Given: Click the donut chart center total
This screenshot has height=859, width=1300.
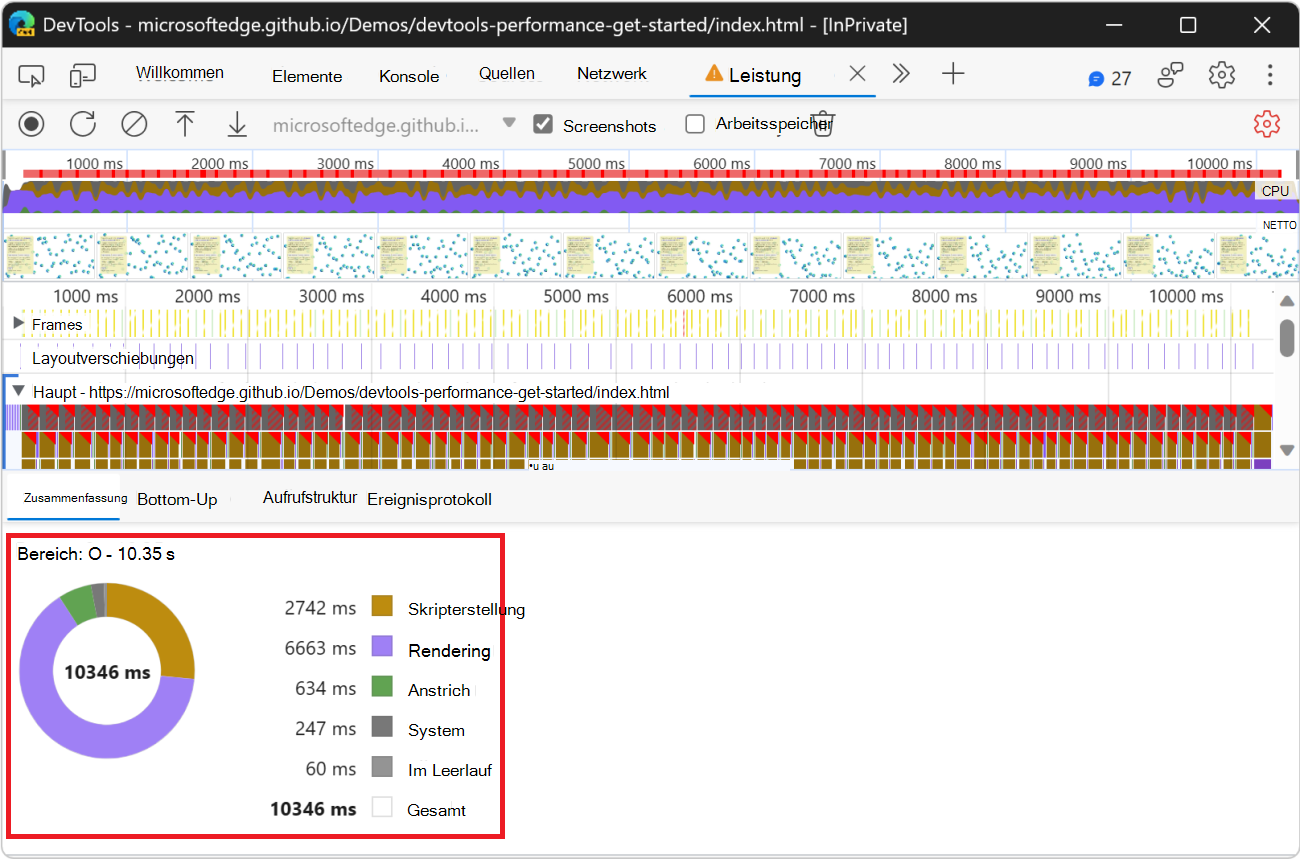Looking at the screenshot, I should [107, 672].
